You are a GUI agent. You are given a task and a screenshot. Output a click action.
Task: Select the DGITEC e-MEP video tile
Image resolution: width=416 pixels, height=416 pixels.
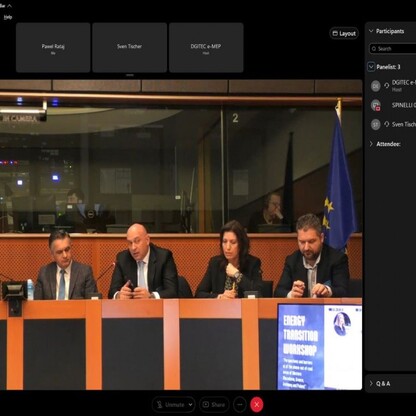(x=206, y=47)
